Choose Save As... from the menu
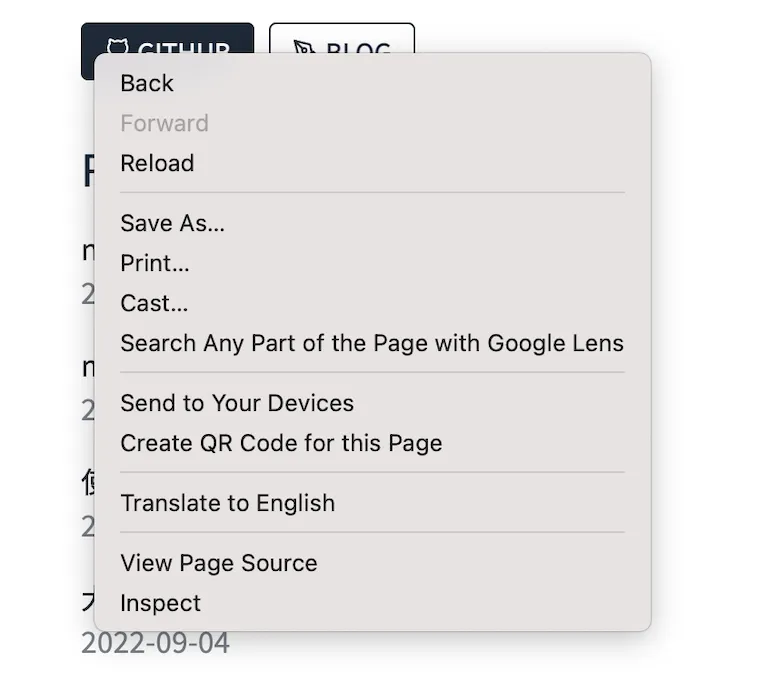Image resolution: width=782 pixels, height=682 pixels. (x=172, y=224)
